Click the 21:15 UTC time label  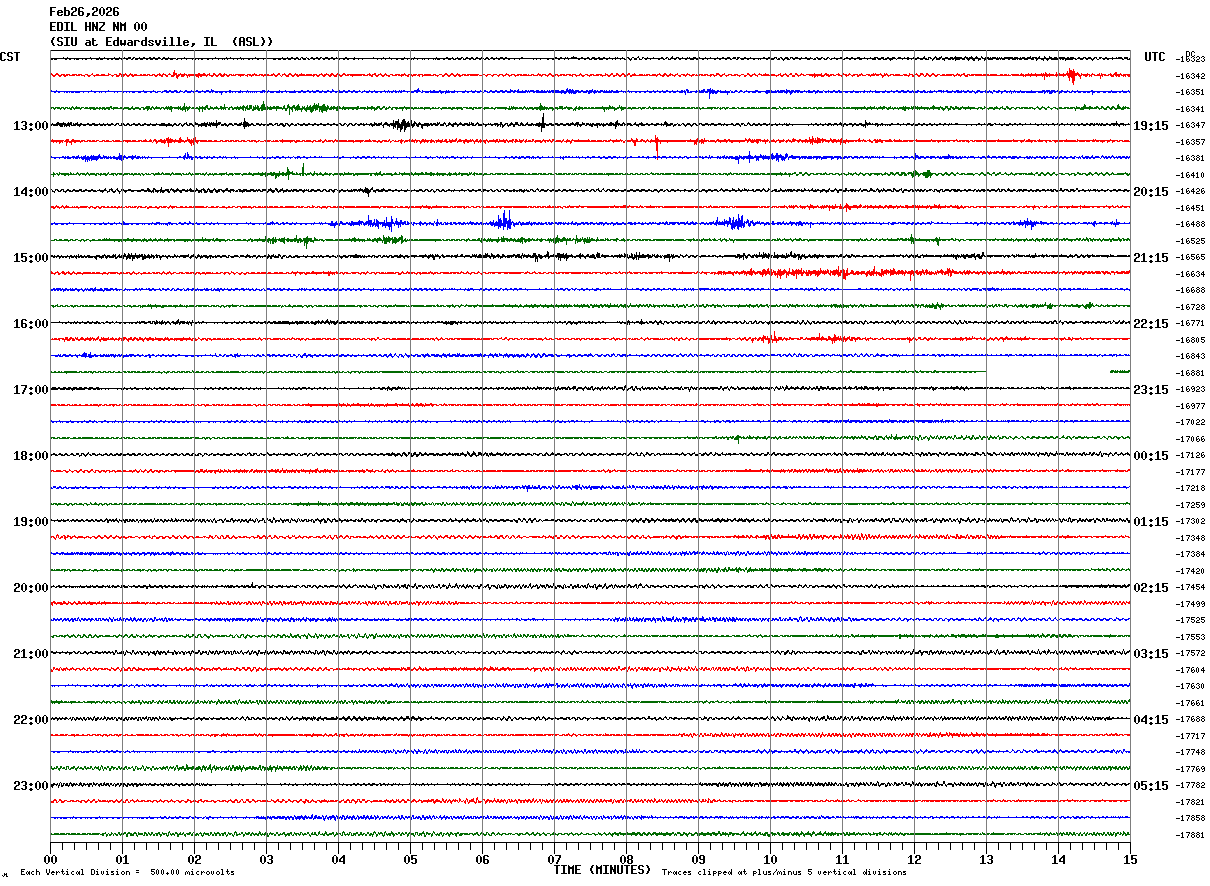pyautogui.click(x=1151, y=258)
